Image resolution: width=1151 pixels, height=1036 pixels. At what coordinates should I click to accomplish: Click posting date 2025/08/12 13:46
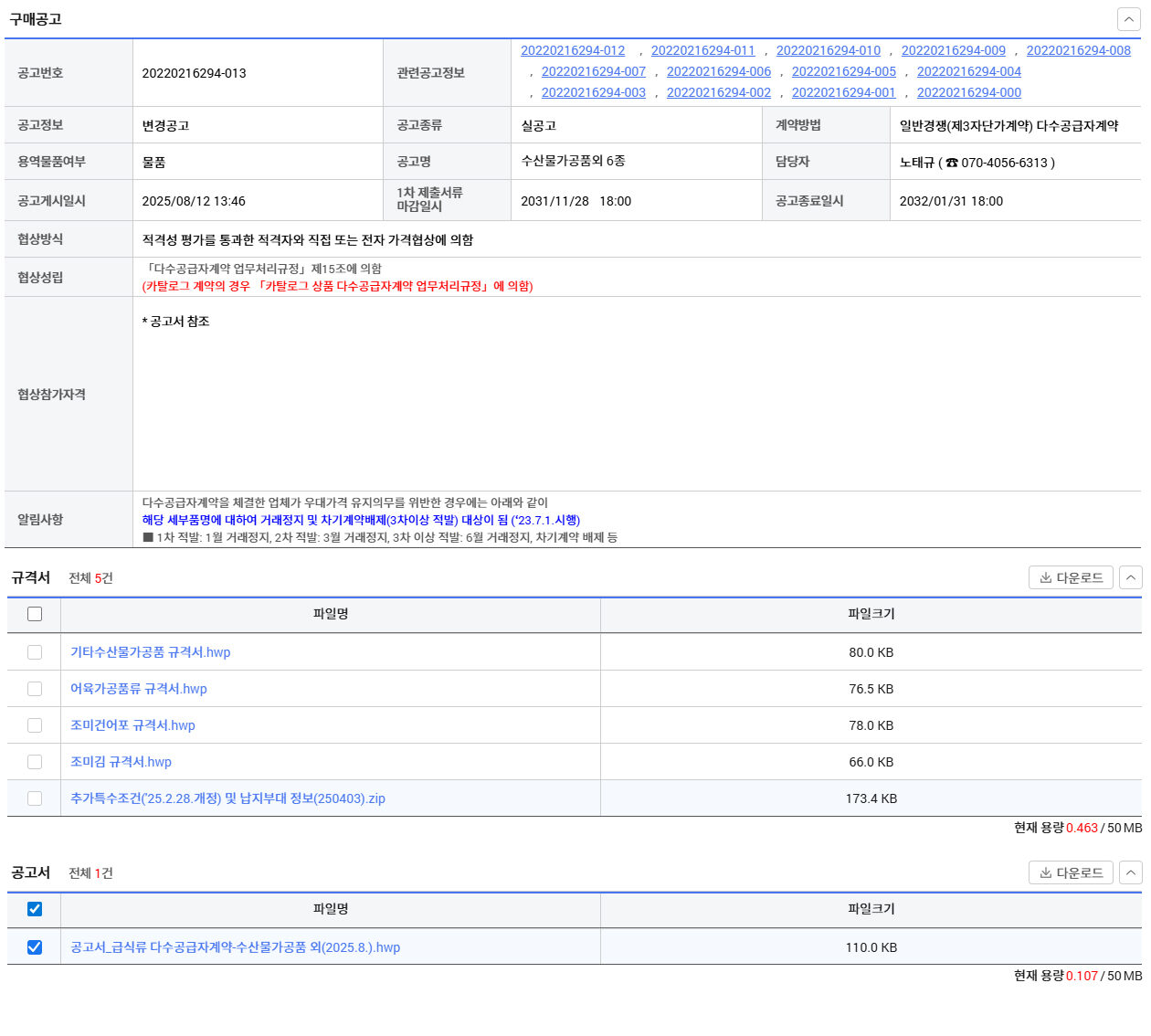tap(194, 201)
